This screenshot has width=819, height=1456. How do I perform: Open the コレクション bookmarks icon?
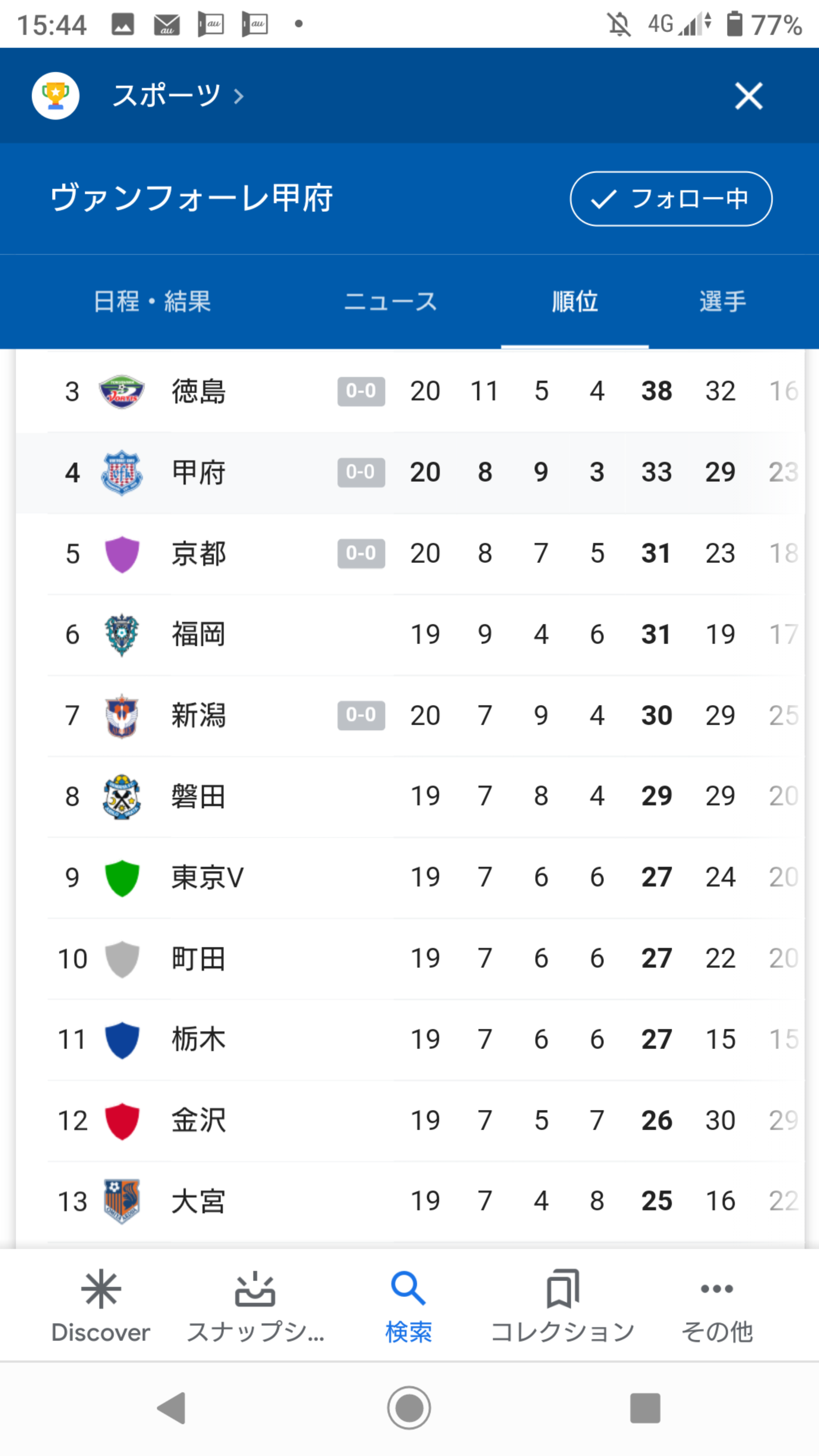coord(562,1290)
